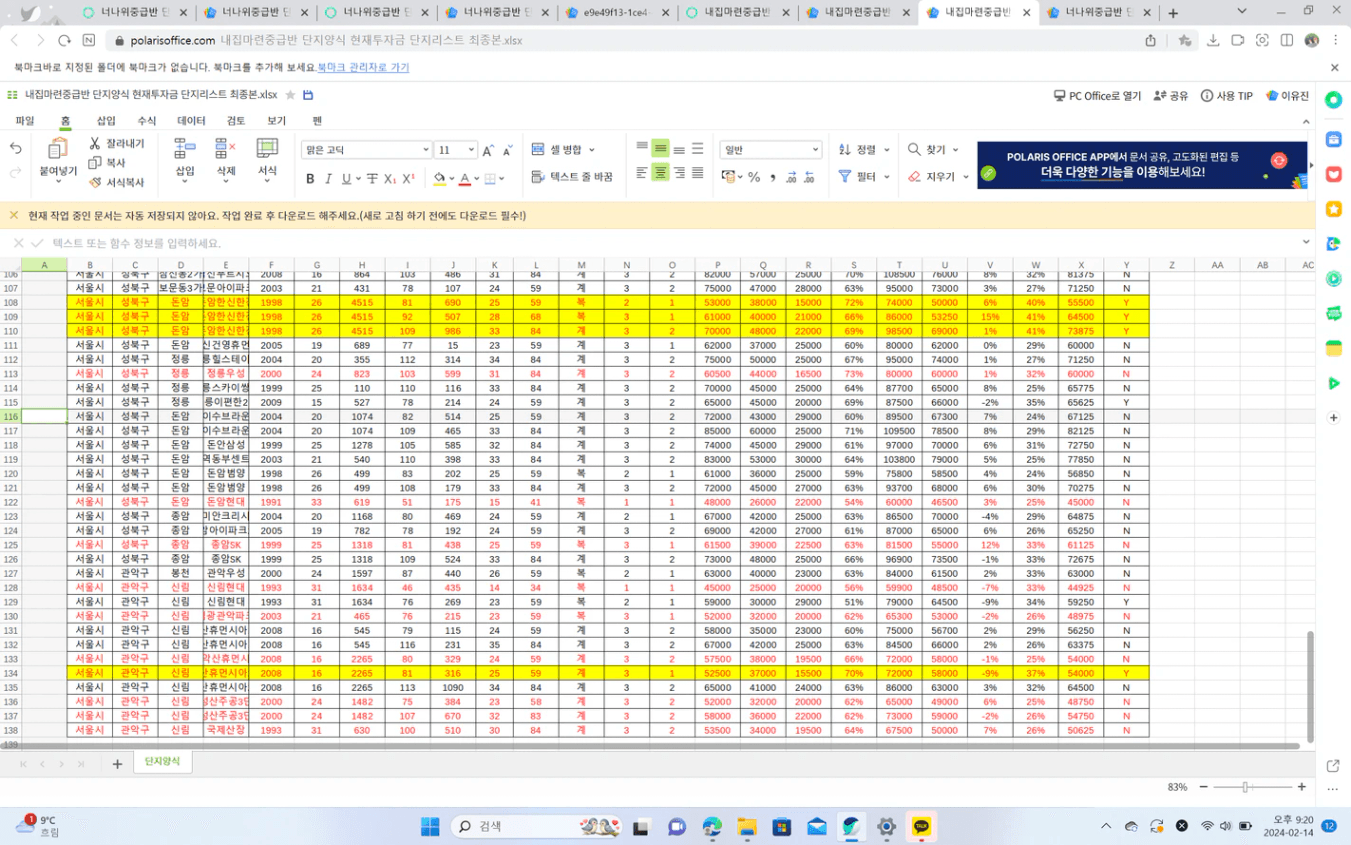Toggle center horizontal alignment
This screenshot has width=1351, height=845.
point(660,173)
